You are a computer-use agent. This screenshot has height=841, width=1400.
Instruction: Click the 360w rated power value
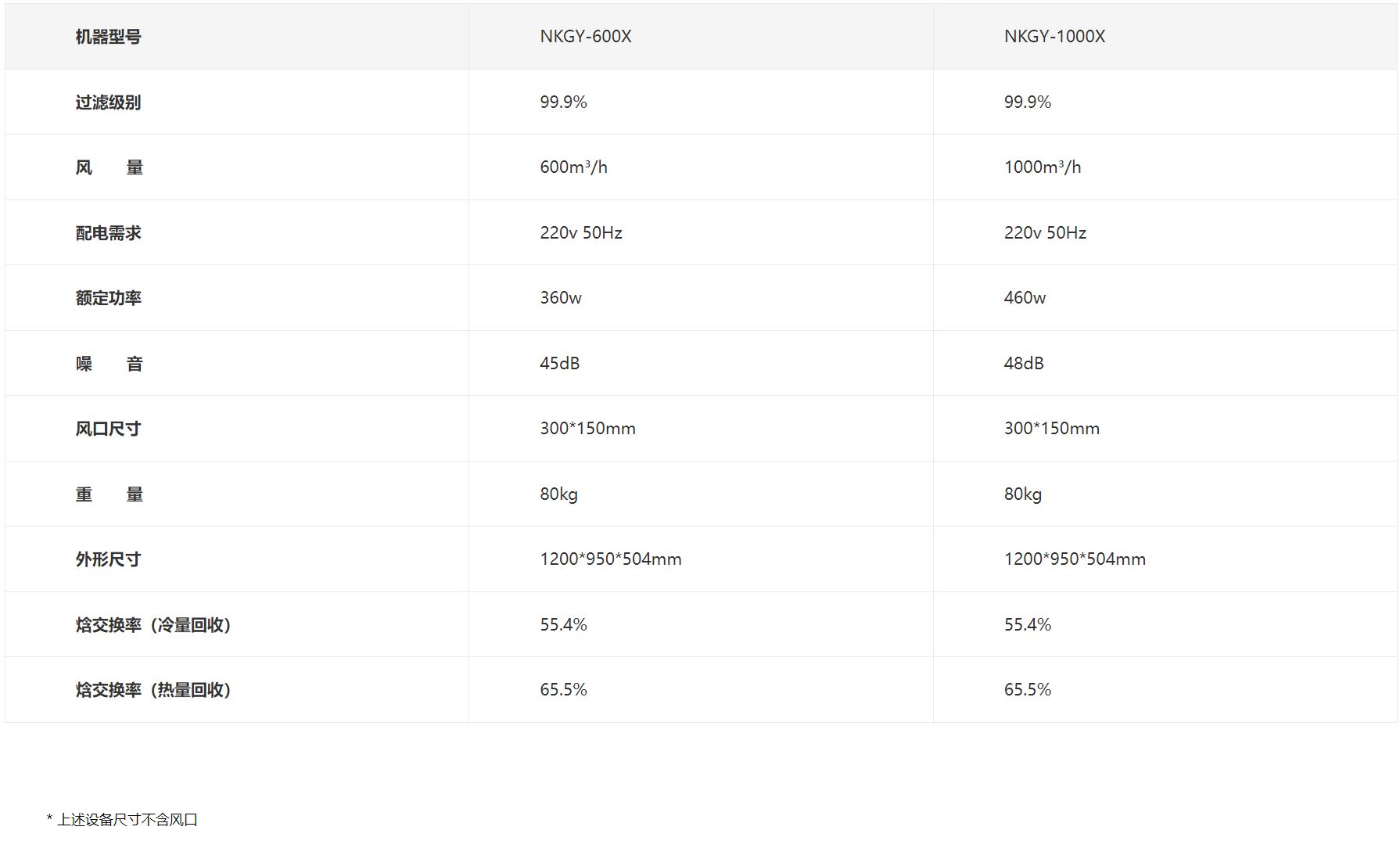[x=561, y=298]
